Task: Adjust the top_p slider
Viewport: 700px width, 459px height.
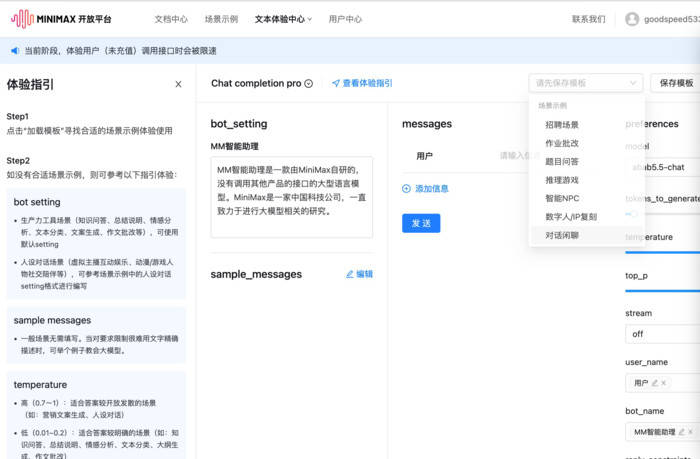Action: point(662,291)
